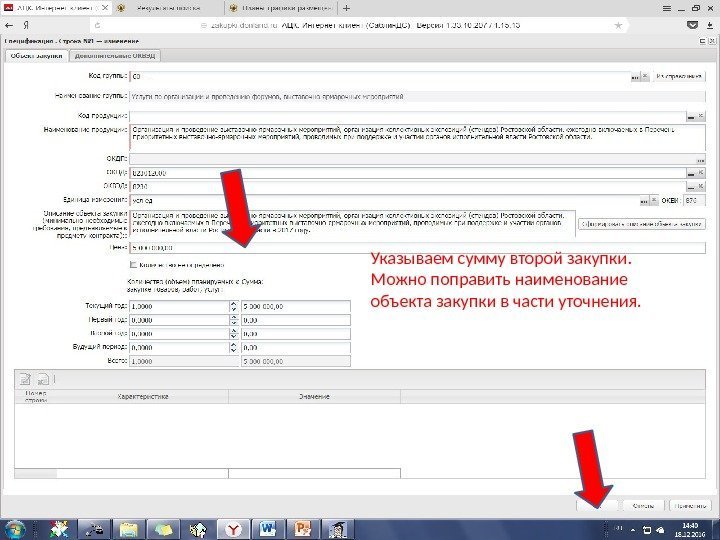
Task: Adjust Второй год quantity spinner
Action: pyautogui.click(x=234, y=334)
